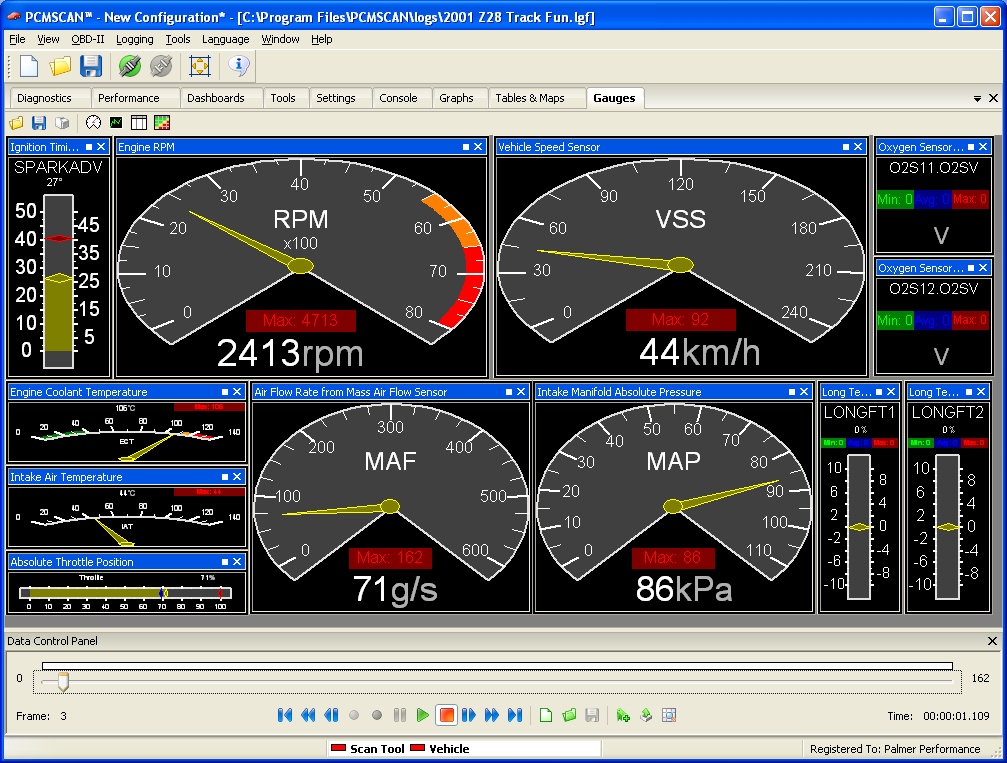This screenshot has height=763, width=1007.
Task: Open the tab list dropdown arrow
Action: point(977,99)
